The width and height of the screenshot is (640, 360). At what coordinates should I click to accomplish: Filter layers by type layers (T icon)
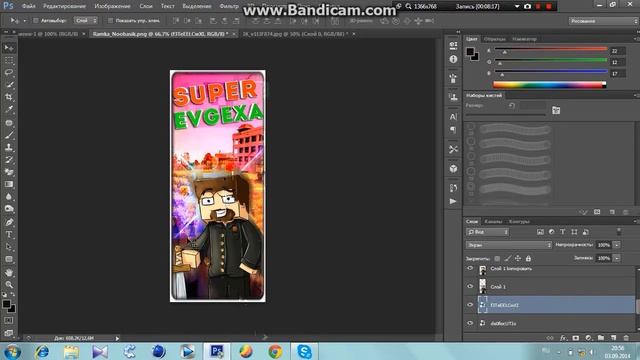[562, 232]
